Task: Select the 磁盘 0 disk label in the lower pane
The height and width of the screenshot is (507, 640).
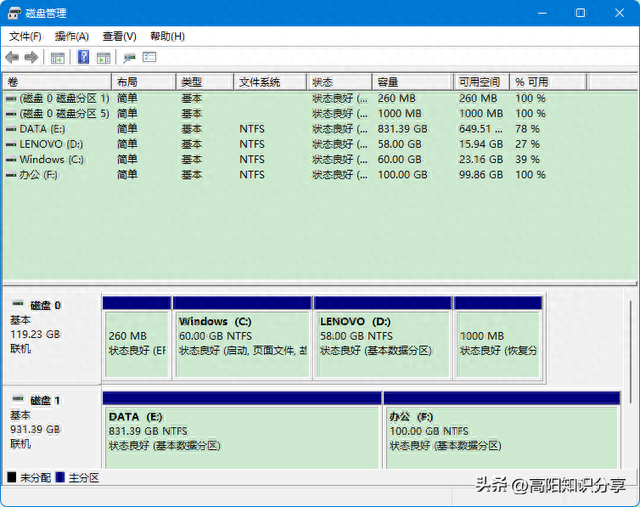Action: pos(45,305)
